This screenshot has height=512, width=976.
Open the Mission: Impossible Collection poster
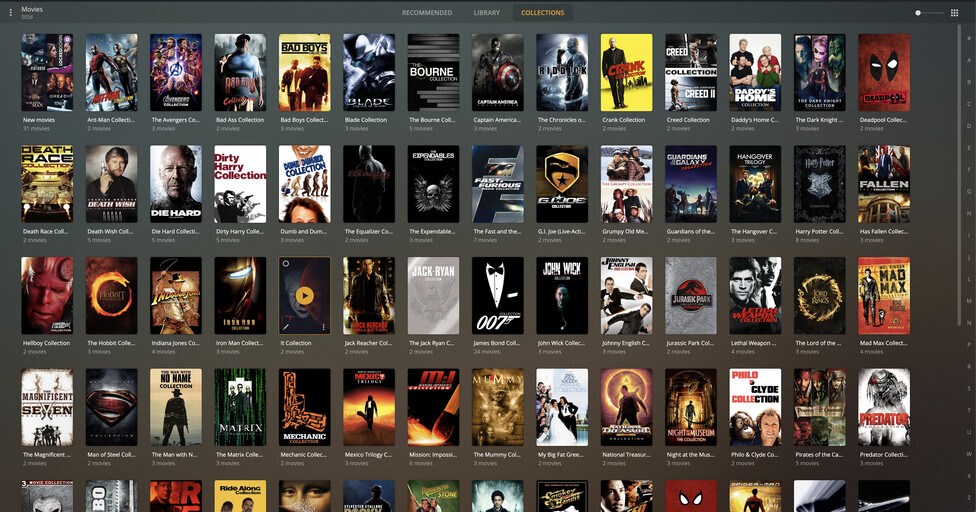tap(433, 407)
